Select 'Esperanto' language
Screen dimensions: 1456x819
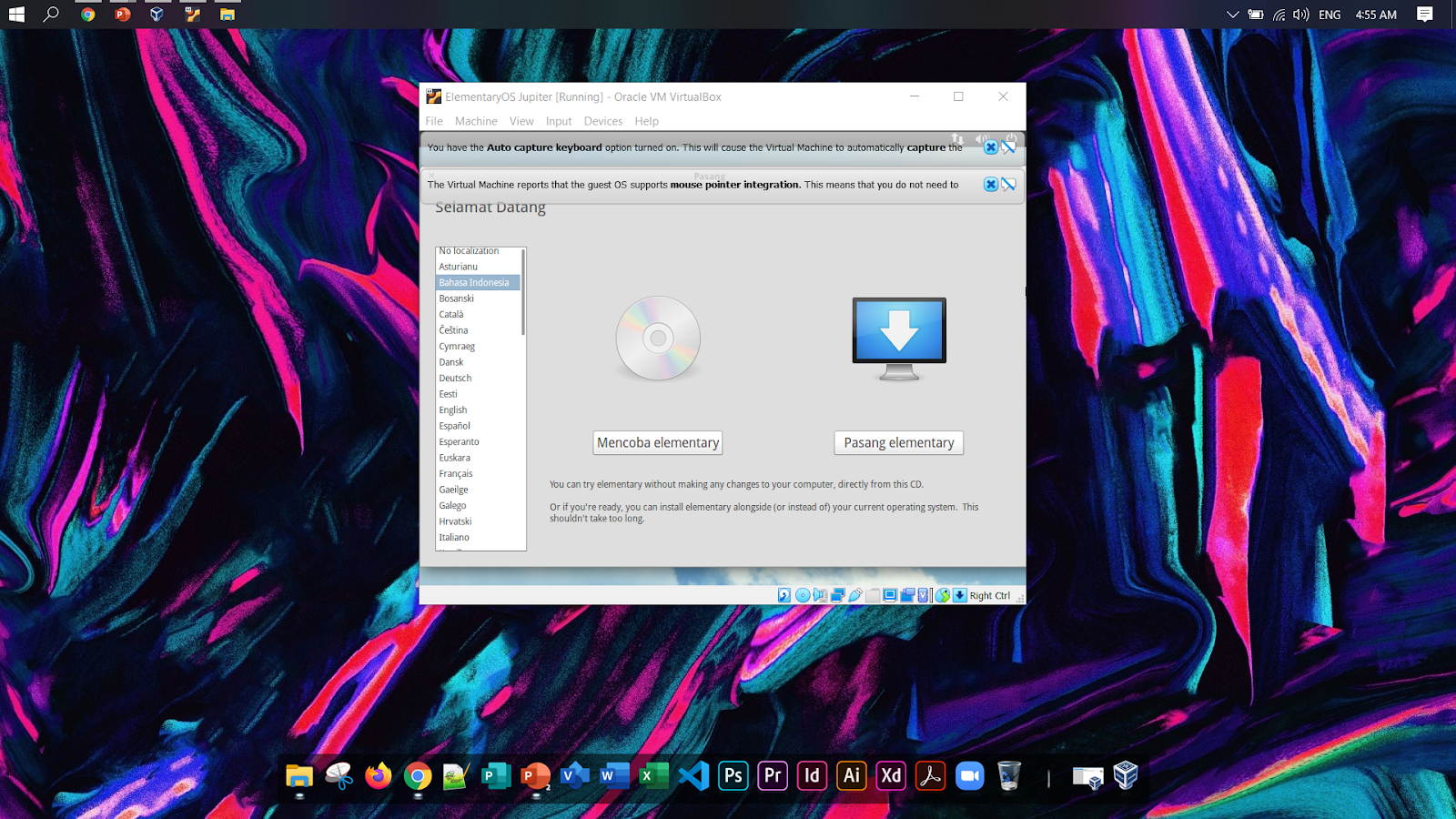point(478,442)
